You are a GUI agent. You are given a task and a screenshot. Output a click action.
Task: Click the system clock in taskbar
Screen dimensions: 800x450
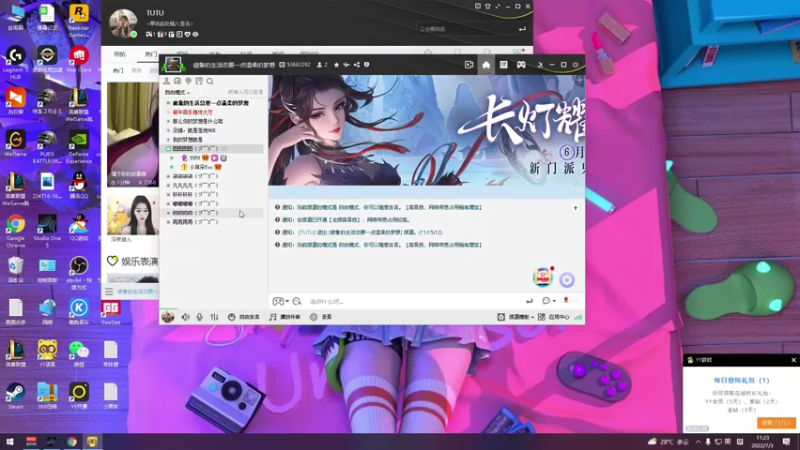763,441
